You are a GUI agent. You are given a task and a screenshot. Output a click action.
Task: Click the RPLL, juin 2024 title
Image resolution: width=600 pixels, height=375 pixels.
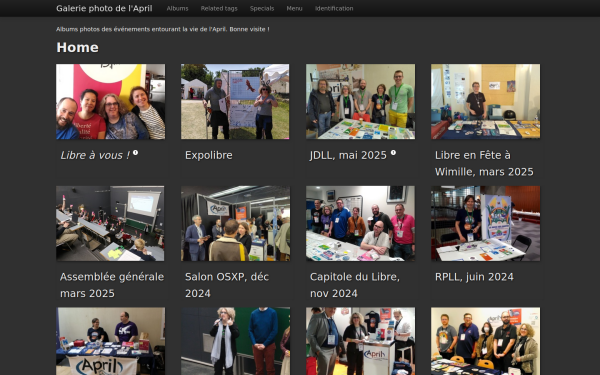474,277
